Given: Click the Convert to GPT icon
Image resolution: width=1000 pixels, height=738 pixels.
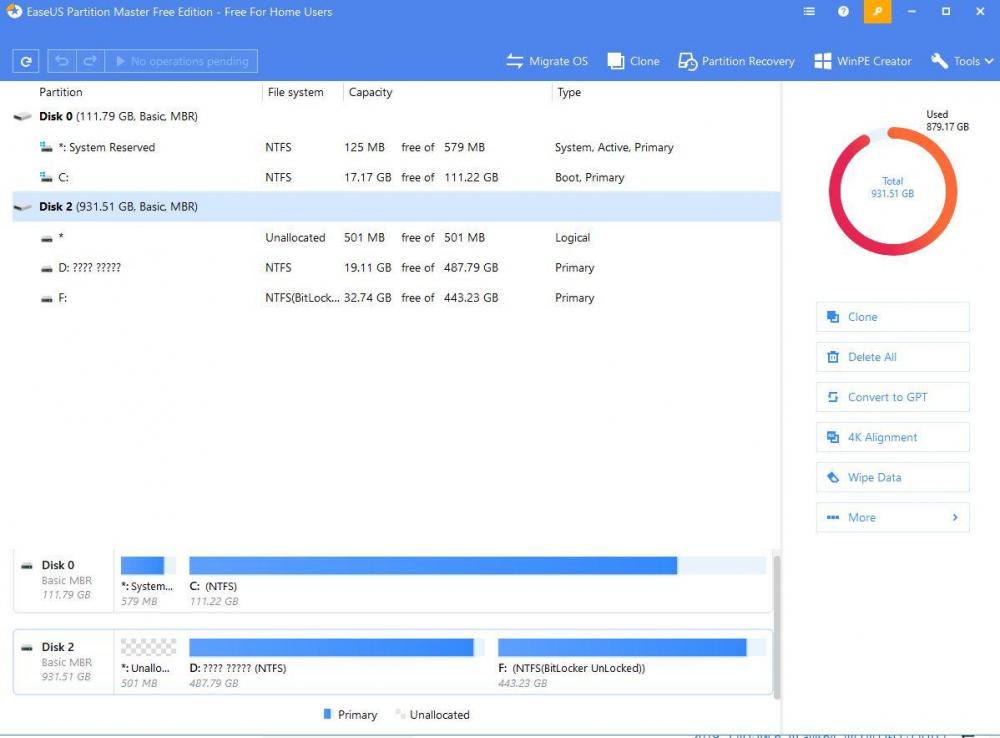Looking at the screenshot, I should [x=833, y=397].
